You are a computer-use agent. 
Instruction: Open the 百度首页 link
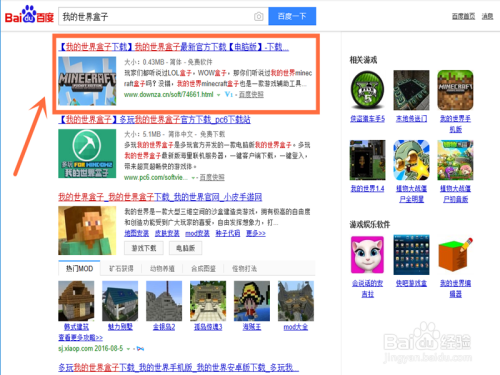(x=463, y=16)
